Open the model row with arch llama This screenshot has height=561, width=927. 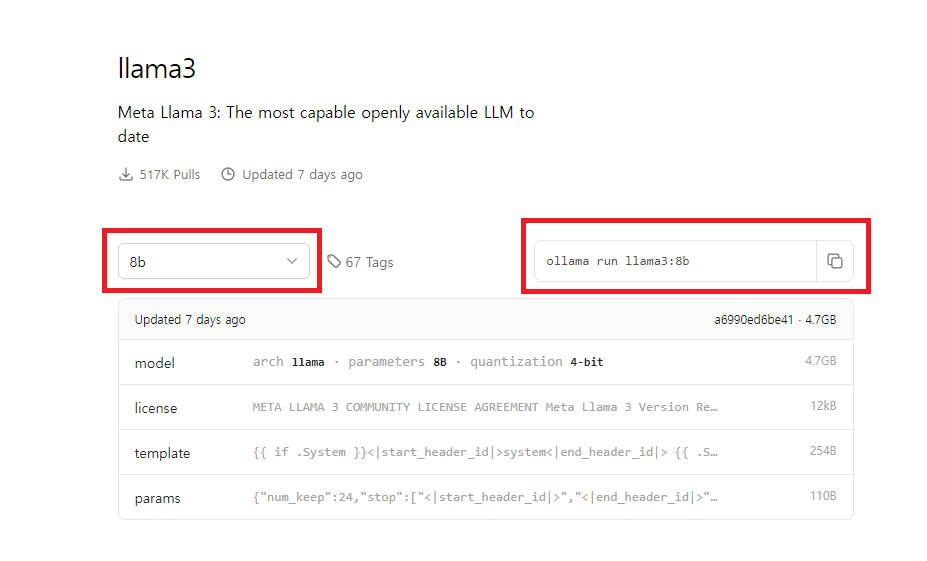pos(485,362)
